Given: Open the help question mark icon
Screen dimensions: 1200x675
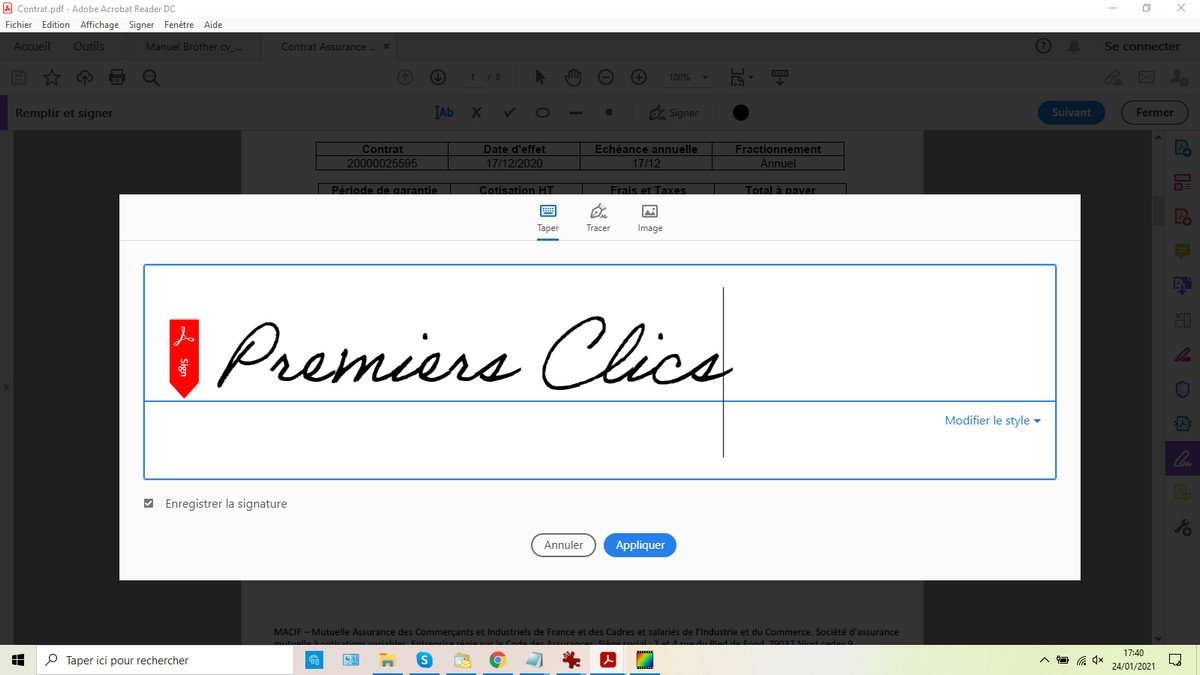Looking at the screenshot, I should tap(1044, 46).
